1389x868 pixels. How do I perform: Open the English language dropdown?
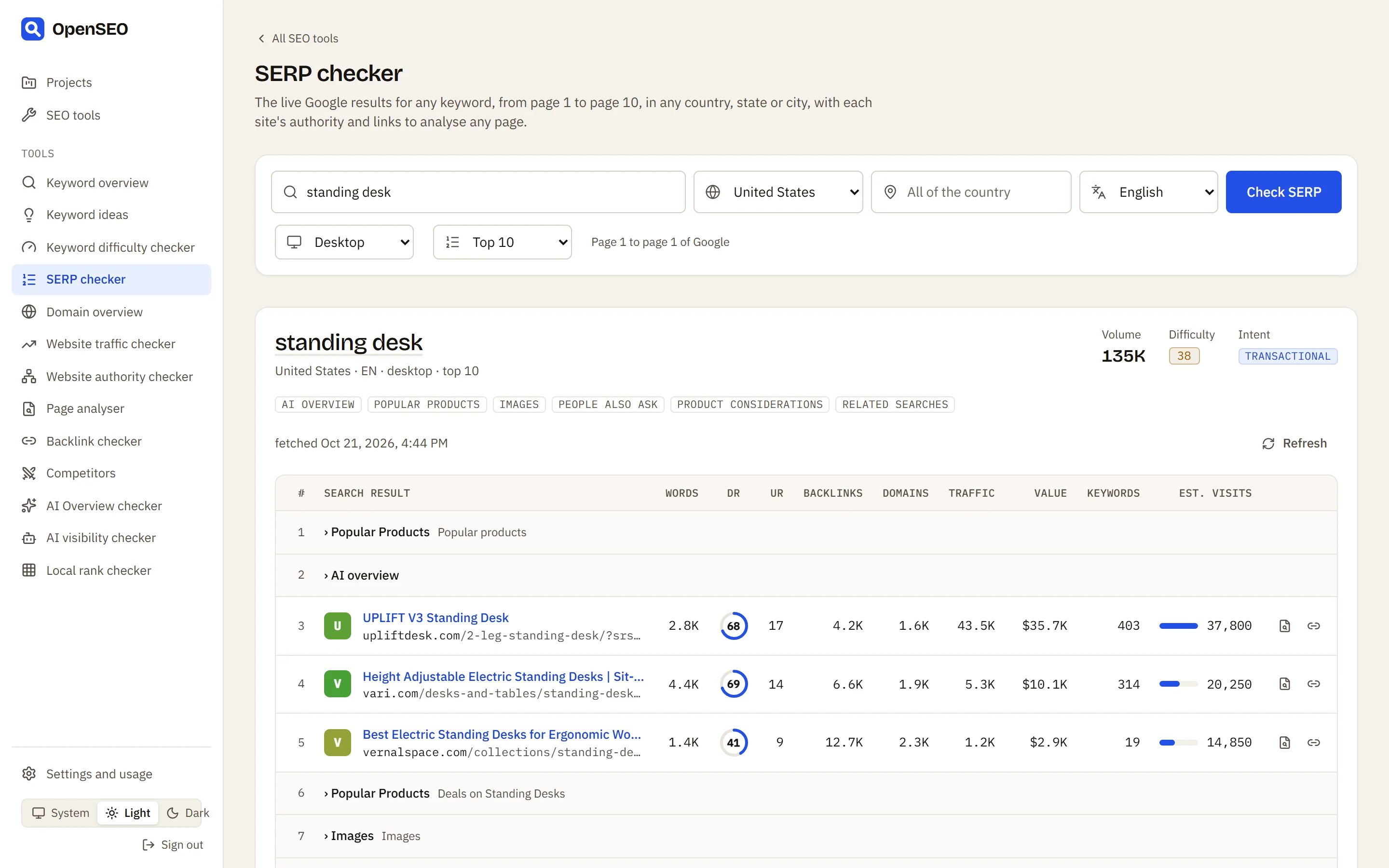[x=1148, y=192]
